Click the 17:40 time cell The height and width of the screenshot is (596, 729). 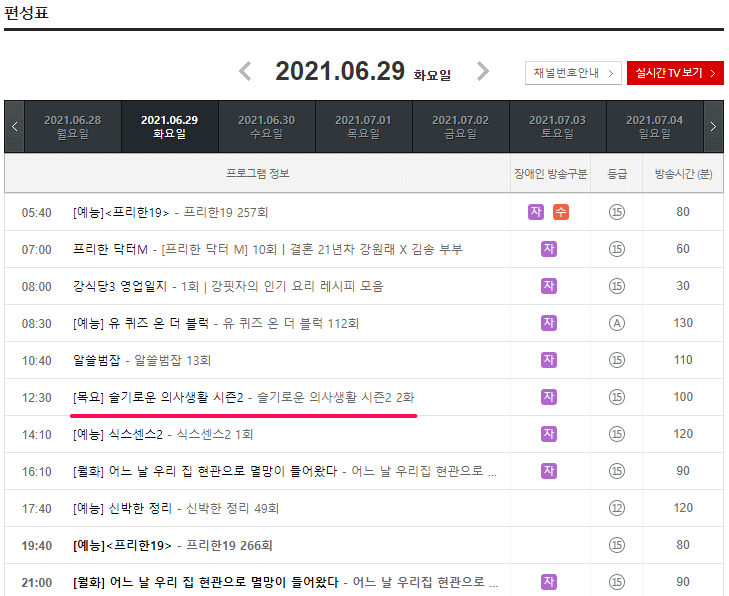[36, 509]
